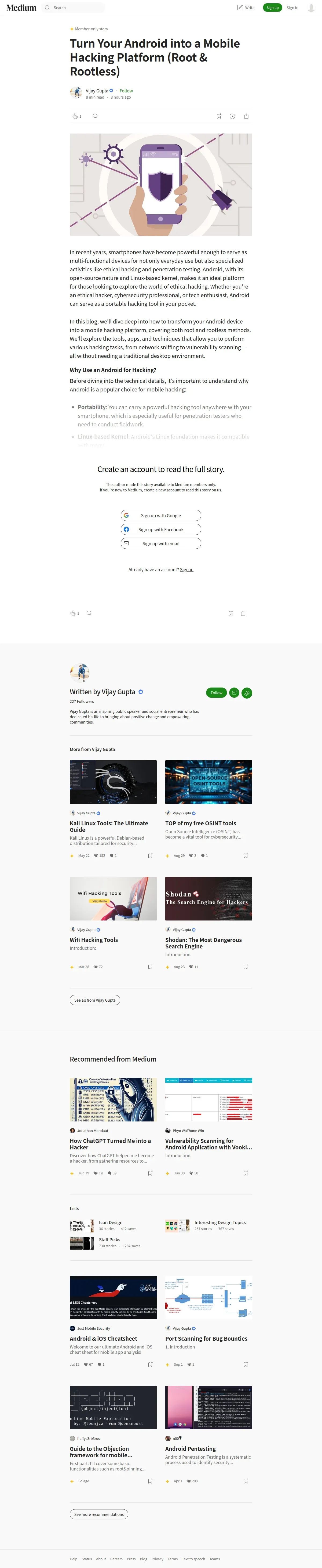Open the profile avatar icon in the header
Viewport: 322px width, 1568px height.
(311, 8)
